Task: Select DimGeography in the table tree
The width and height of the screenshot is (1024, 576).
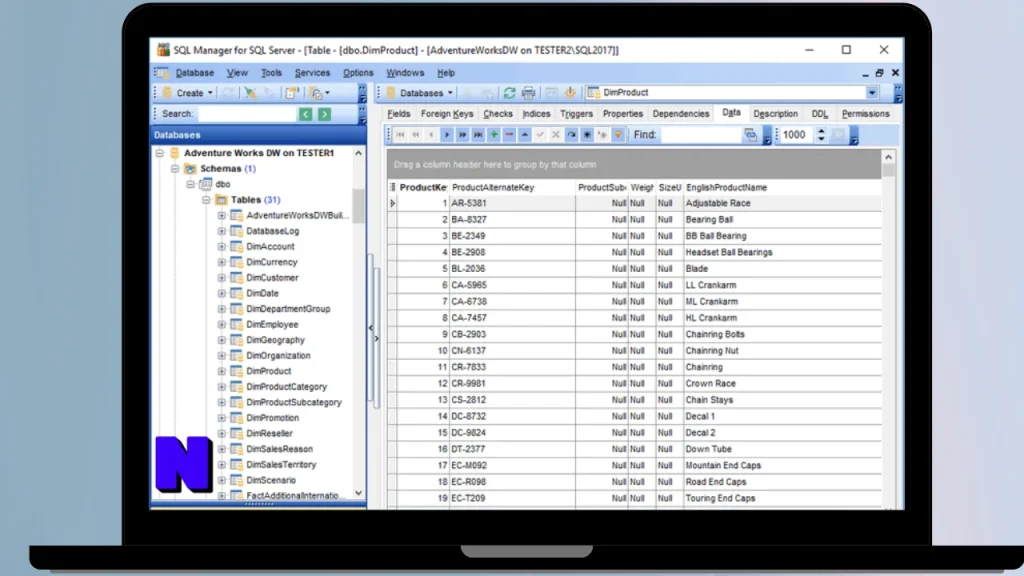Action: (x=275, y=340)
